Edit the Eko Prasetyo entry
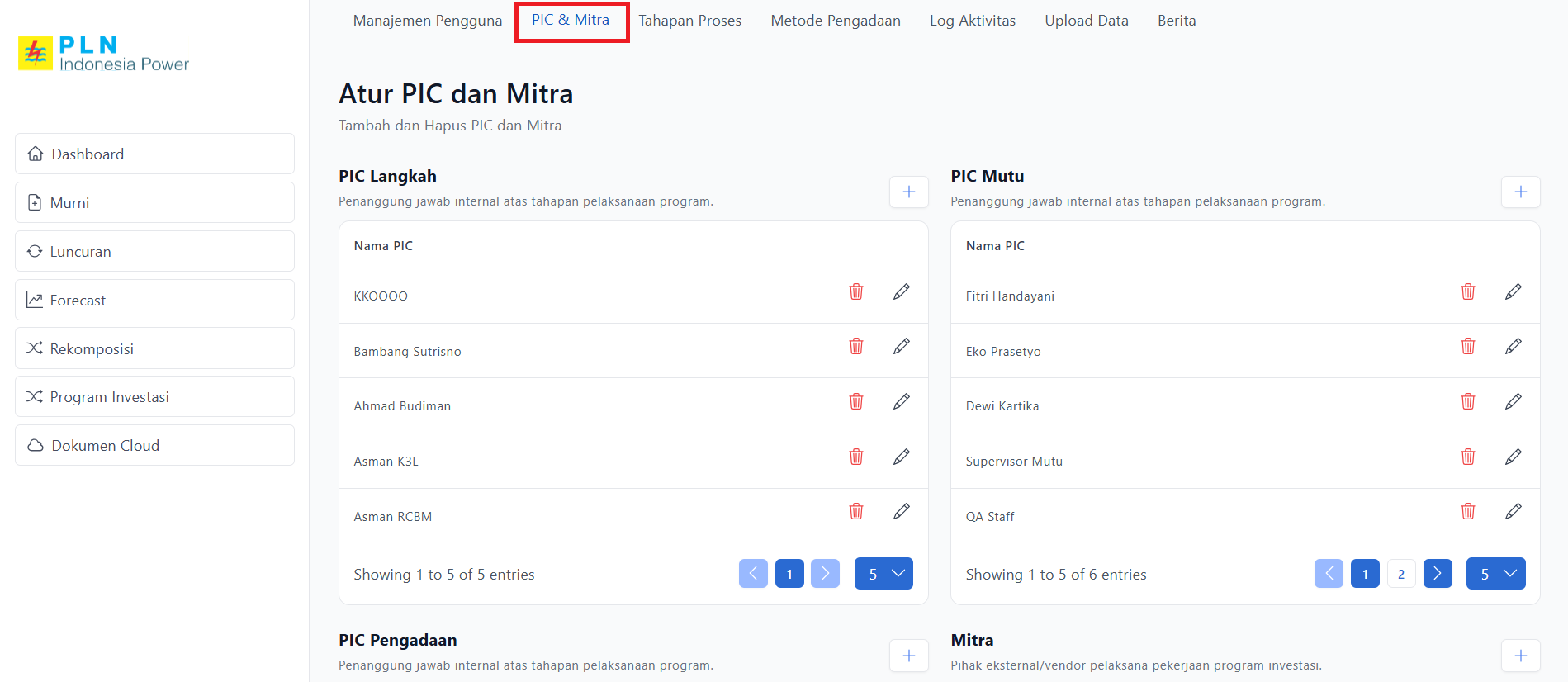The height and width of the screenshot is (682, 1568). tap(1513, 346)
